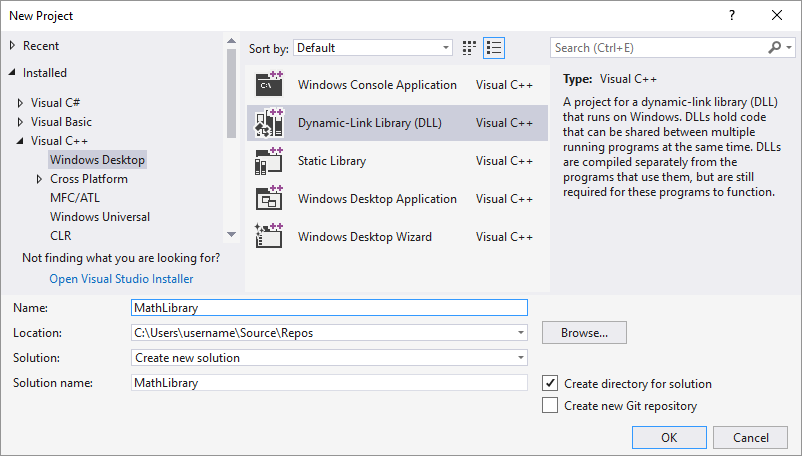
Task: Uncheck Create directory for solution
Action: [549, 383]
